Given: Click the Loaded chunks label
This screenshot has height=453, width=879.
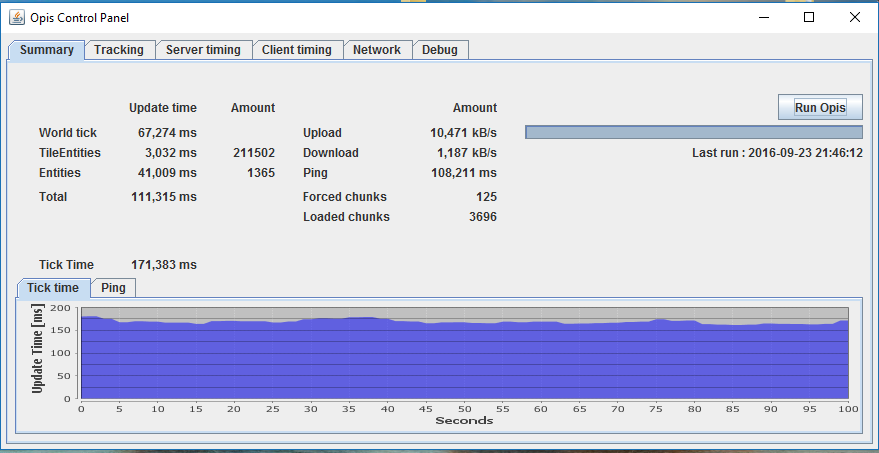Looking at the screenshot, I should 346,217.
